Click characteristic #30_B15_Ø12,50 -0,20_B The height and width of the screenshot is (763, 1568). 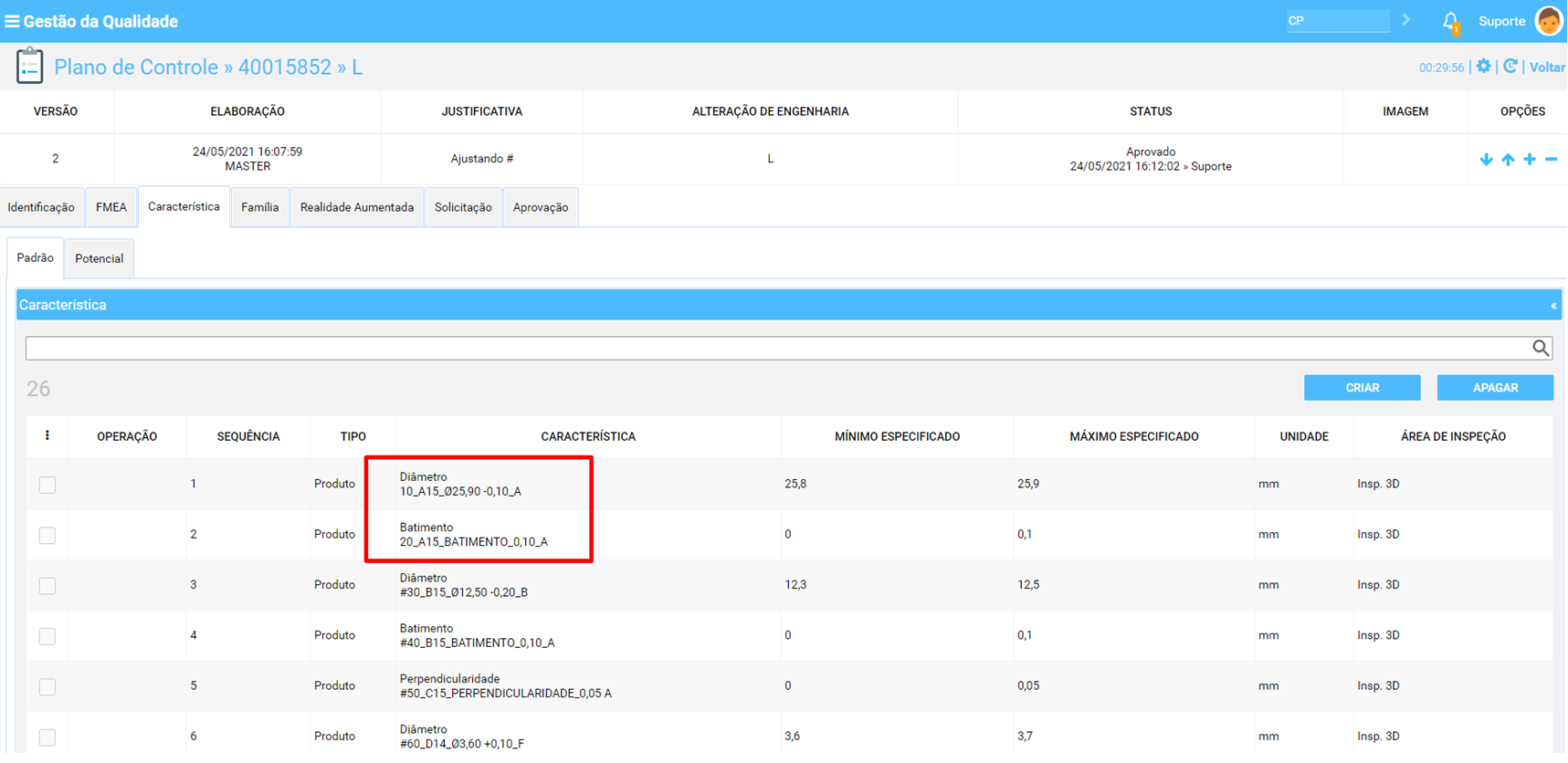tap(463, 592)
